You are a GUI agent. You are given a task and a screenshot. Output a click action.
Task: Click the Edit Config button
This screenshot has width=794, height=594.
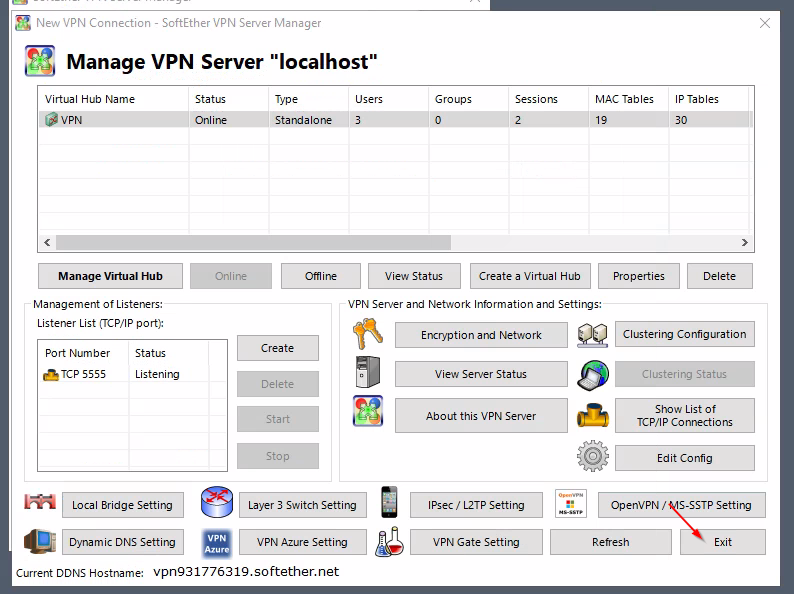[685, 458]
